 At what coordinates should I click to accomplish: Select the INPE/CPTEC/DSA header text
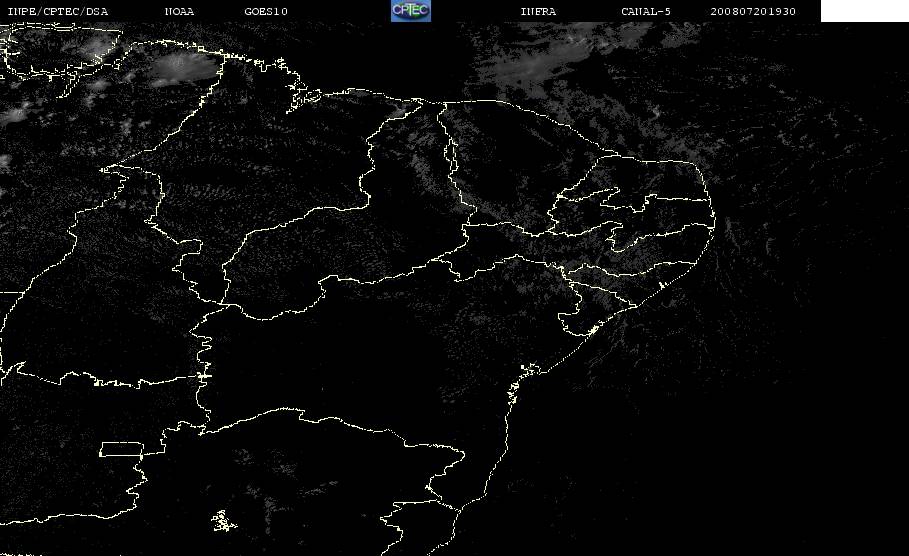pos(57,11)
